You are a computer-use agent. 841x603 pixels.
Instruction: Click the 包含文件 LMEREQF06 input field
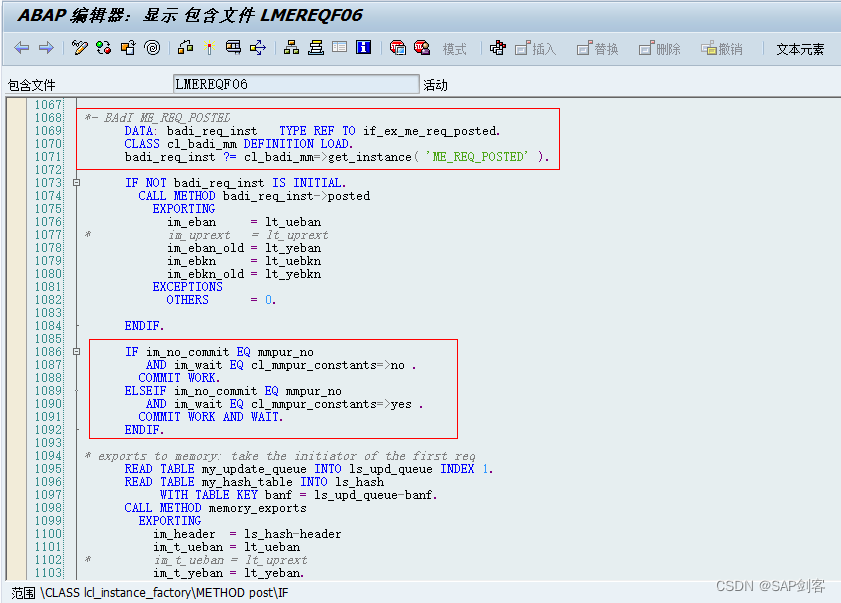pyautogui.click(x=295, y=83)
